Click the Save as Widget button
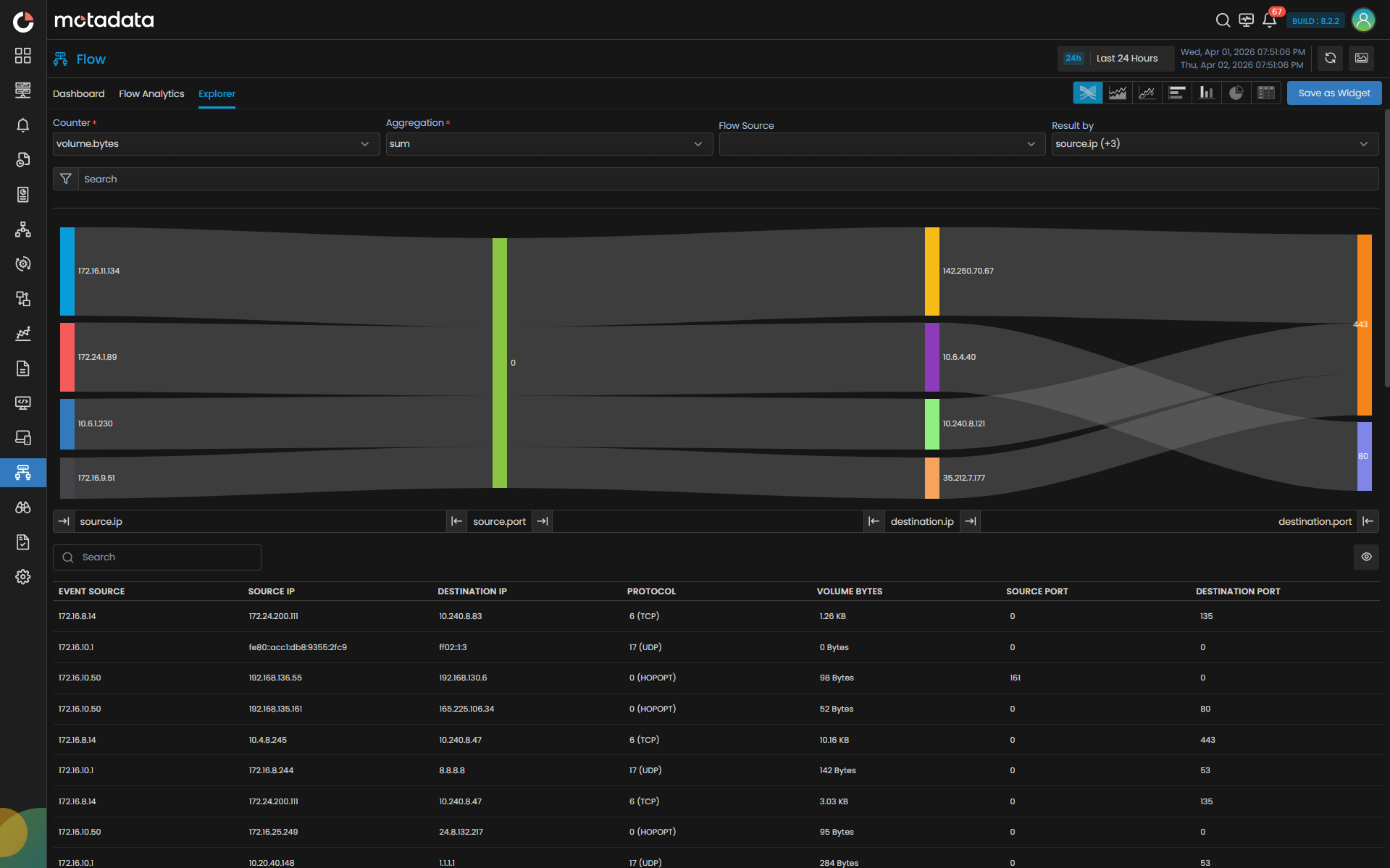The image size is (1390, 868). (1334, 93)
